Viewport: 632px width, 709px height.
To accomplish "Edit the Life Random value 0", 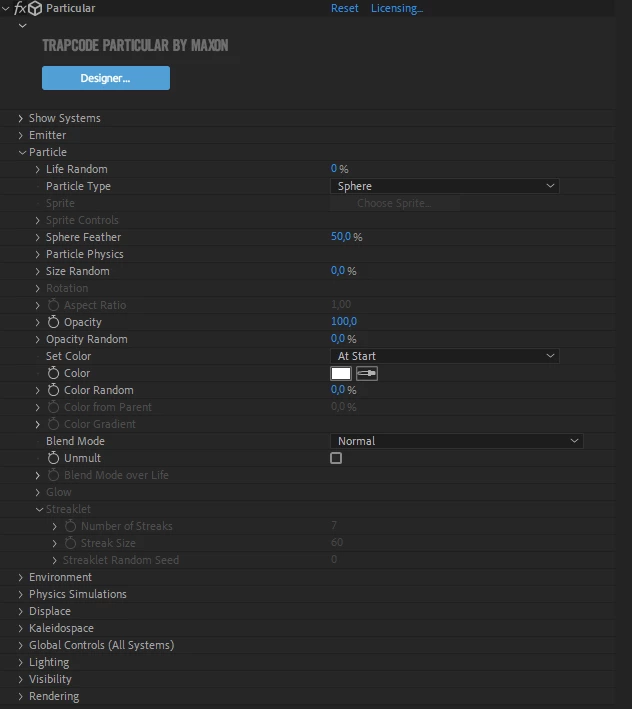I will click(x=334, y=169).
